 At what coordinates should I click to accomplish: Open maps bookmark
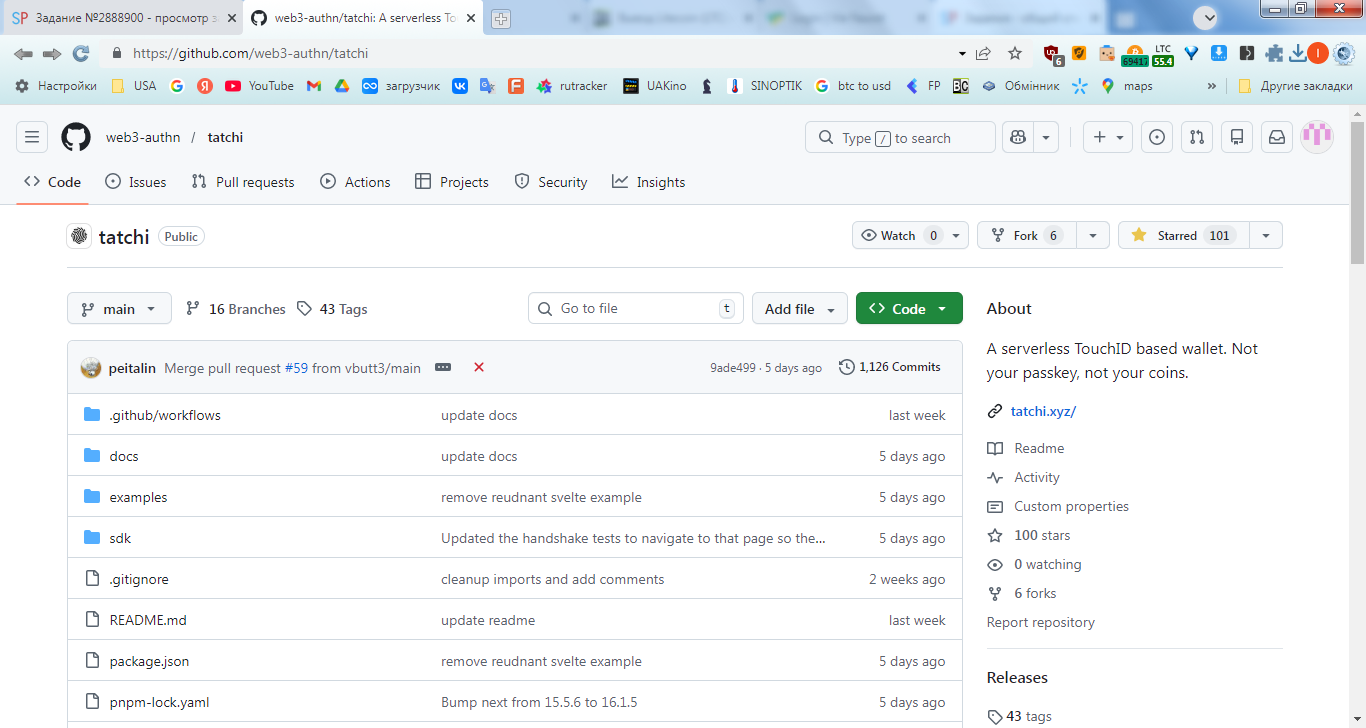click(x=1127, y=86)
